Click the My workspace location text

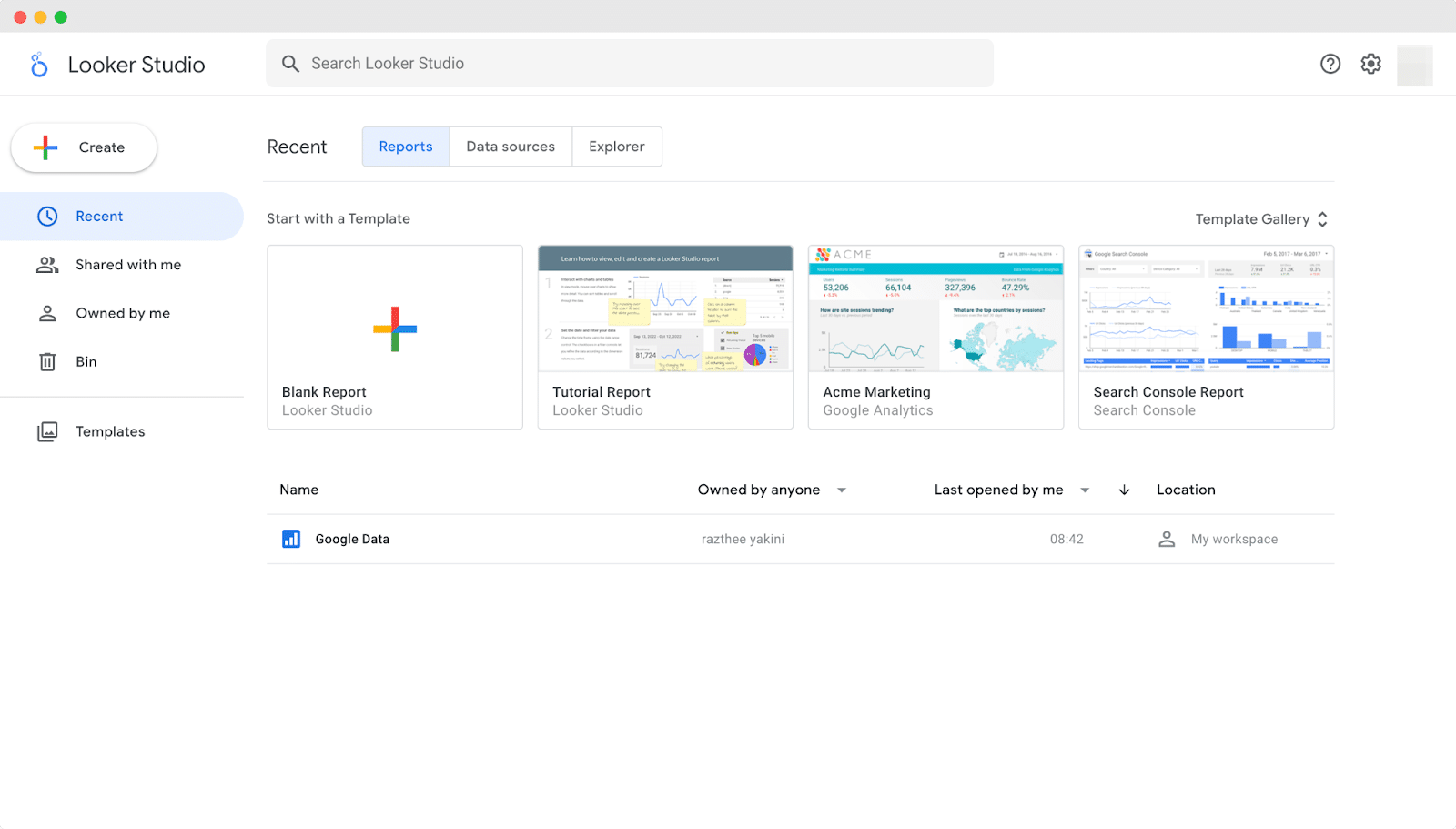tap(1234, 540)
